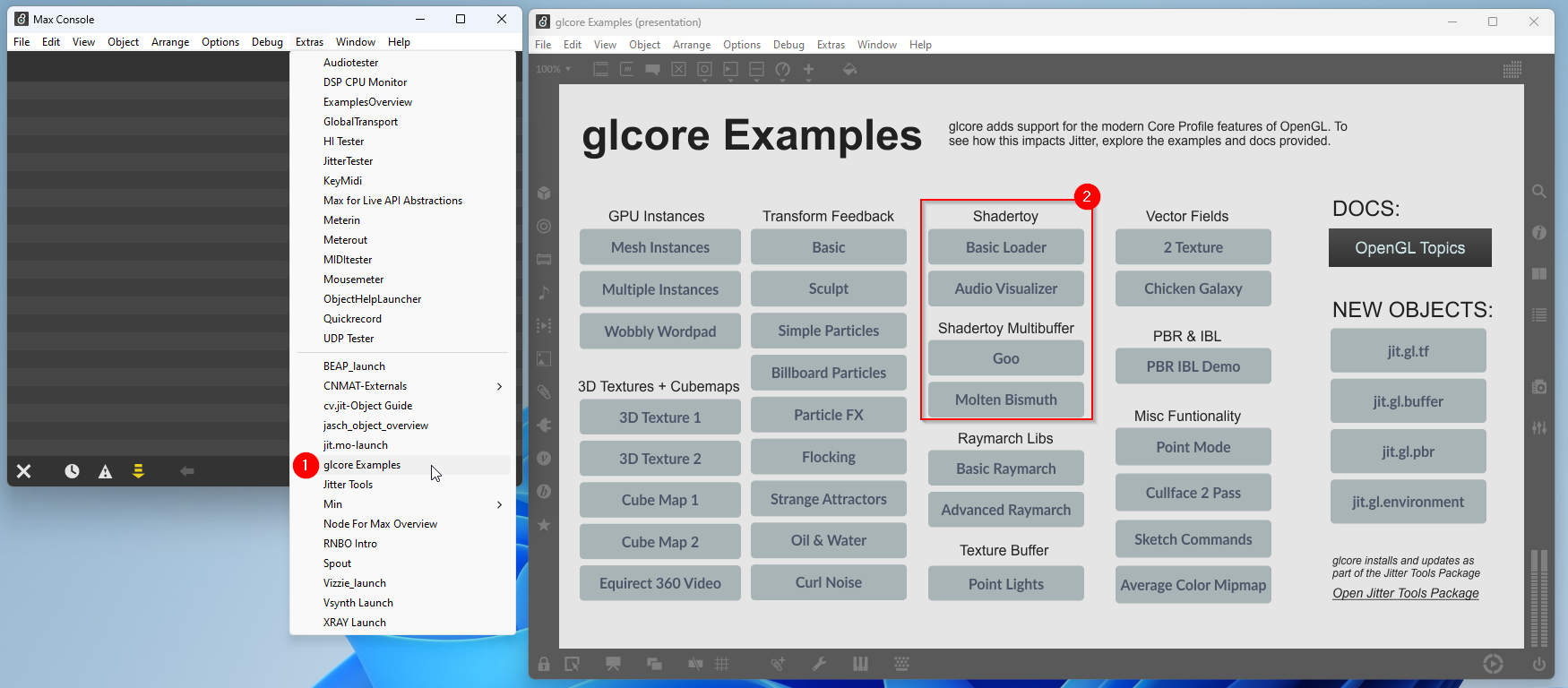Open the Extras menu in Max Console
Viewport: 1568px width, 688px height.
click(x=309, y=42)
